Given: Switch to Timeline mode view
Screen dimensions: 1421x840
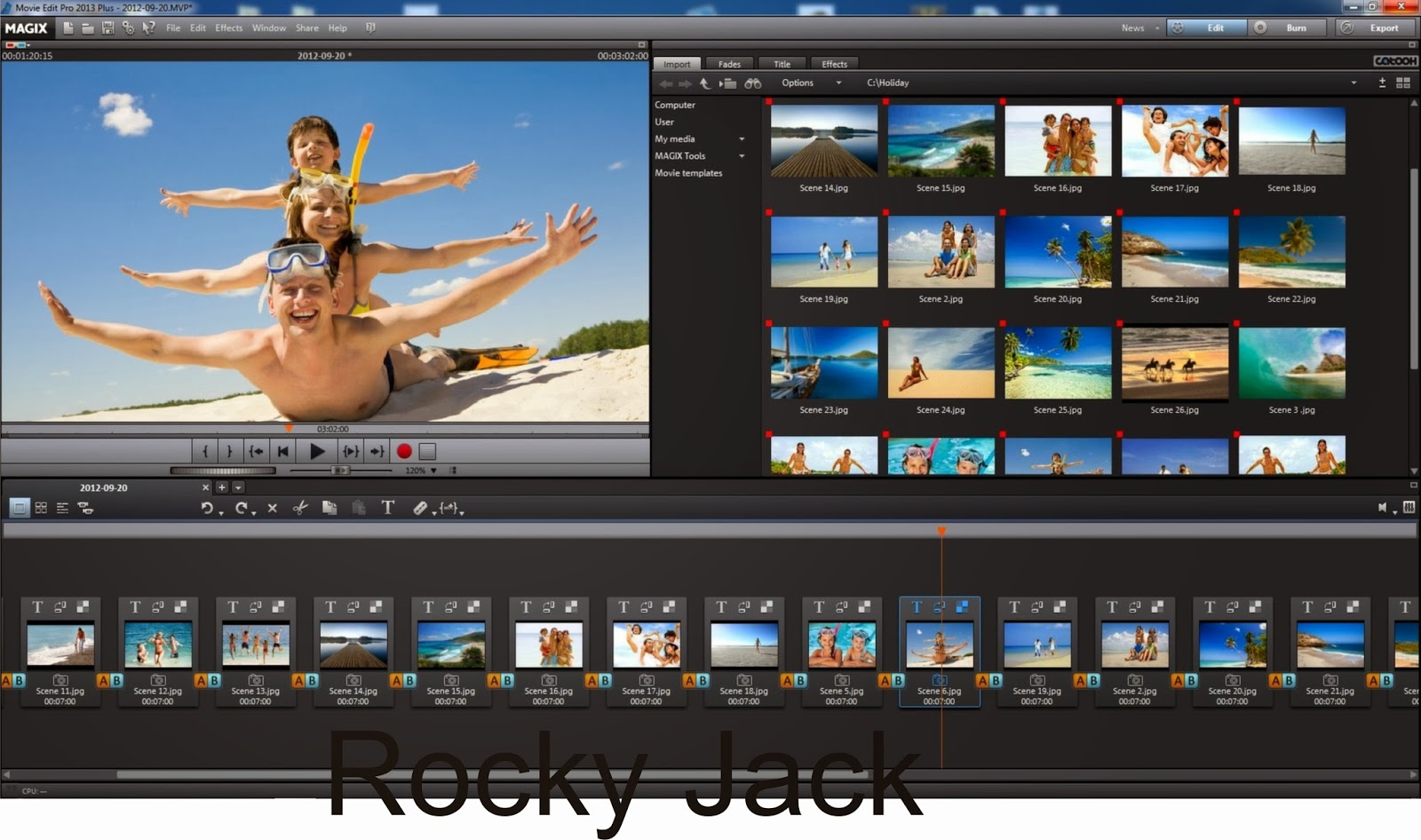Looking at the screenshot, I should (x=62, y=508).
